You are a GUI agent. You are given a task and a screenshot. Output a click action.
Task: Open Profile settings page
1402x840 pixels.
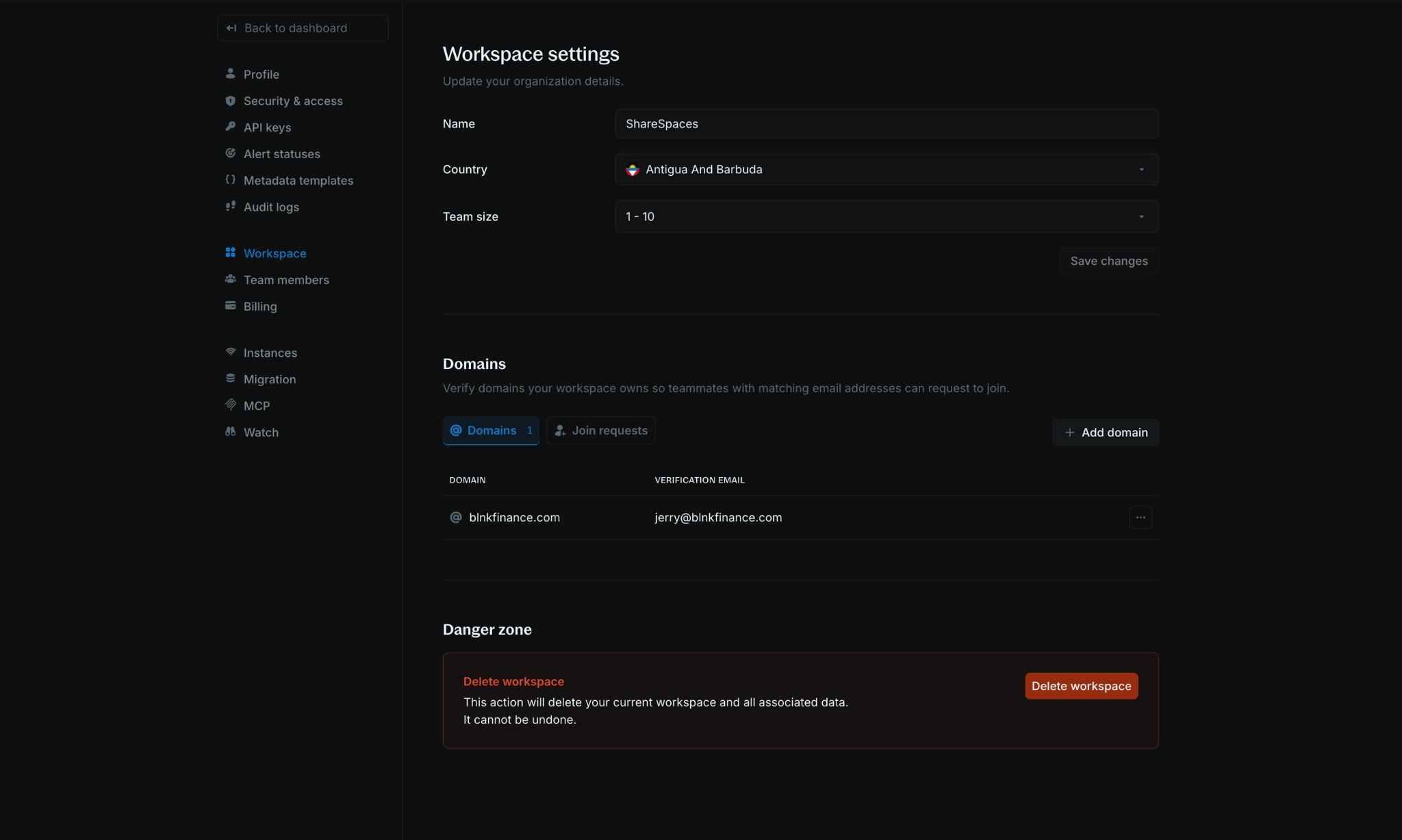(261, 74)
